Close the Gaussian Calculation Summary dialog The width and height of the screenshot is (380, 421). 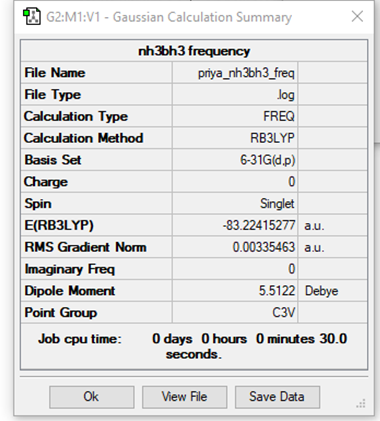[x=357, y=16]
